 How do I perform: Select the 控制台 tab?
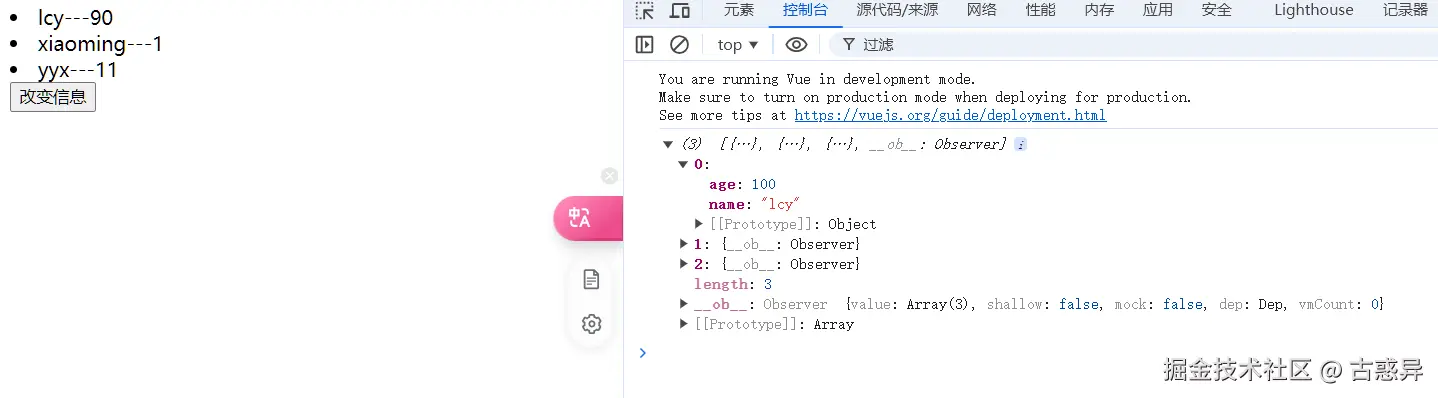point(806,10)
